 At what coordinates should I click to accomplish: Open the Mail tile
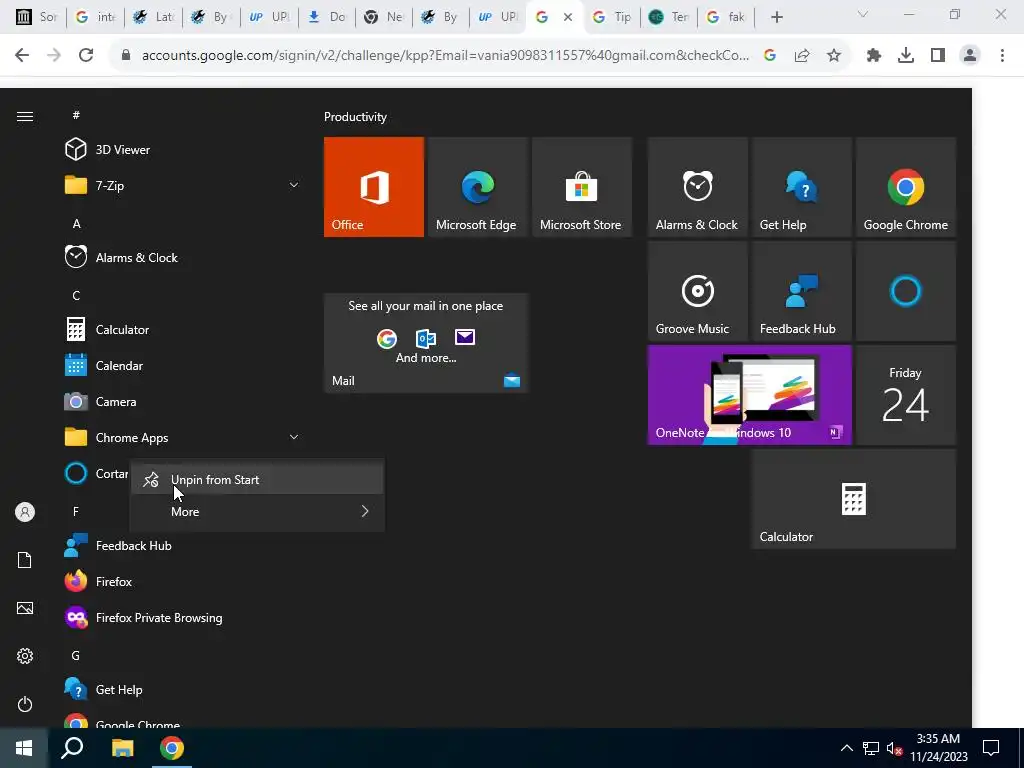click(426, 343)
